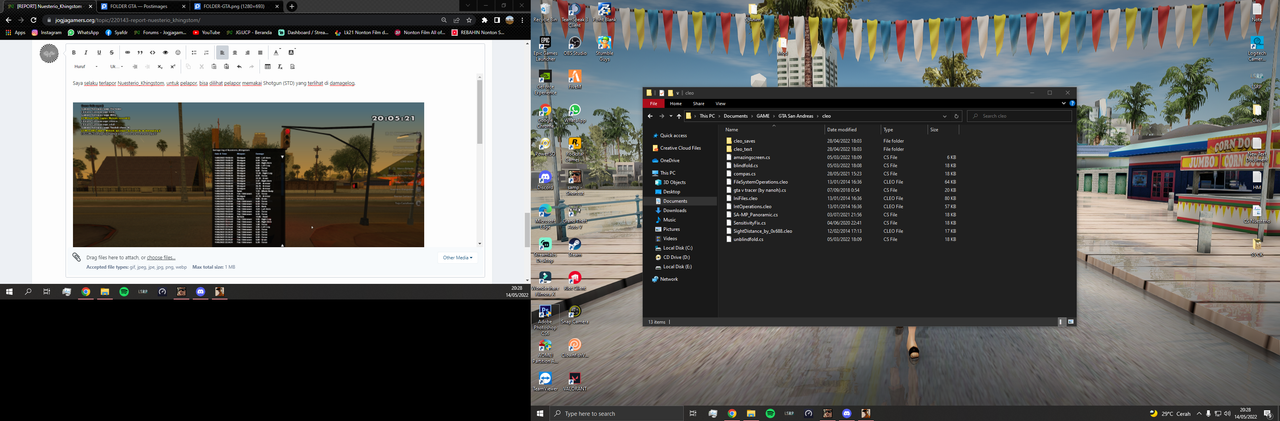Toggle underline formatting in forum editor
Image resolution: width=1280 pixels, height=421 pixels.
[x=99, y=53]
